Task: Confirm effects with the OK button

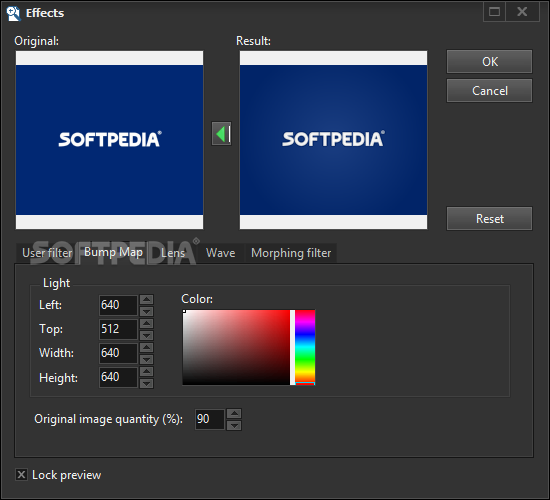Action: pyautogui.click(x=489, y=62)
